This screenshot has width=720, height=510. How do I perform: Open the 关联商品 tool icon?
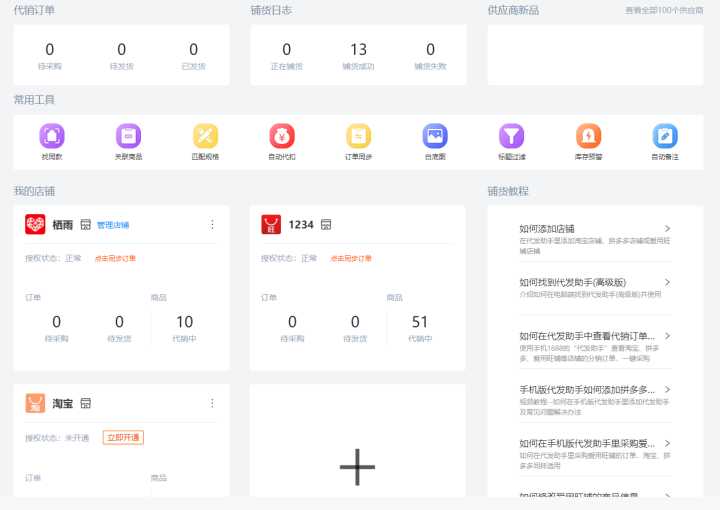(129, 136)
